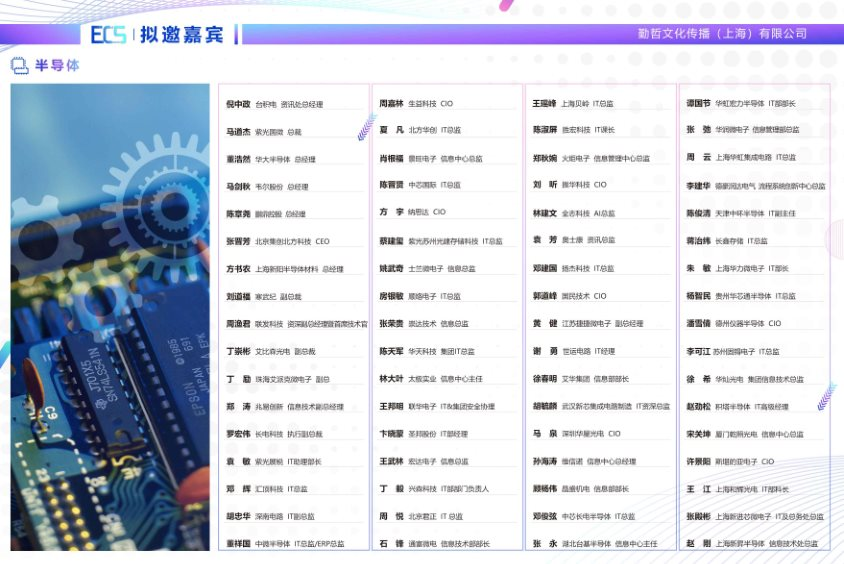
Task: Select the 丁崇彬 艾比森光电 row
Action: tap(271, 351)
